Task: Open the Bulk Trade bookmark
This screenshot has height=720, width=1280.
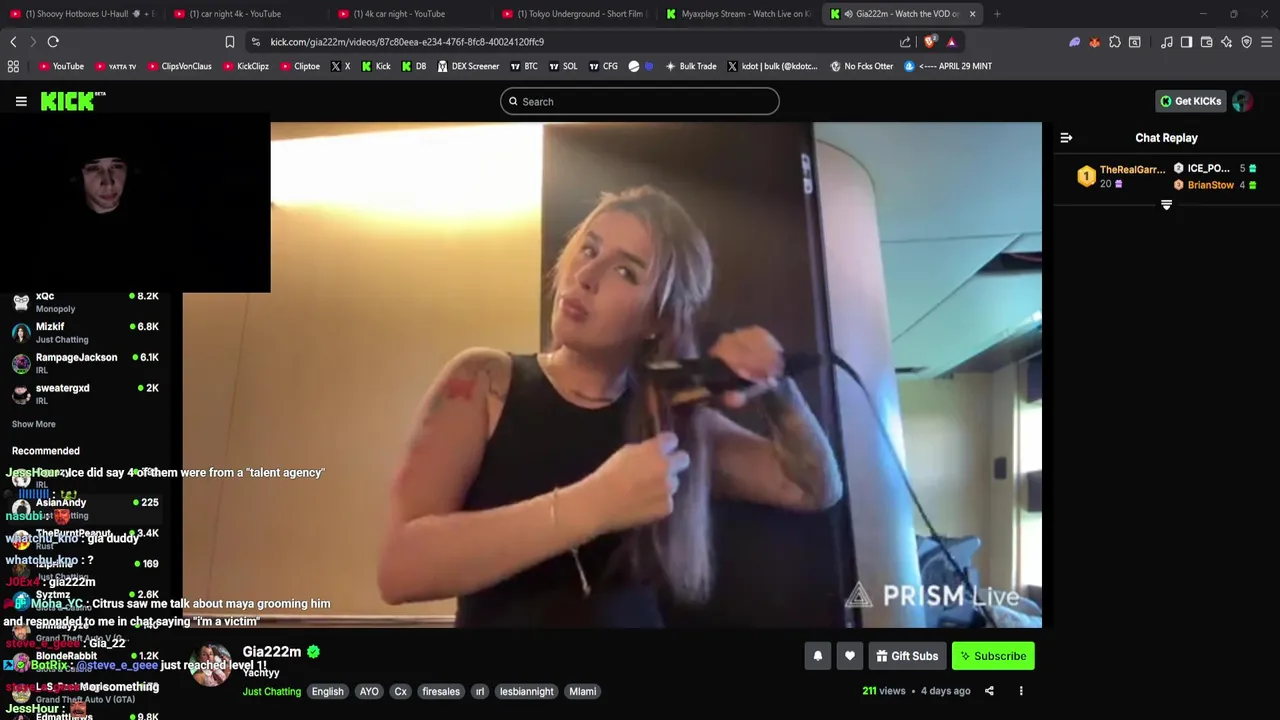Action: click(691, 66)
